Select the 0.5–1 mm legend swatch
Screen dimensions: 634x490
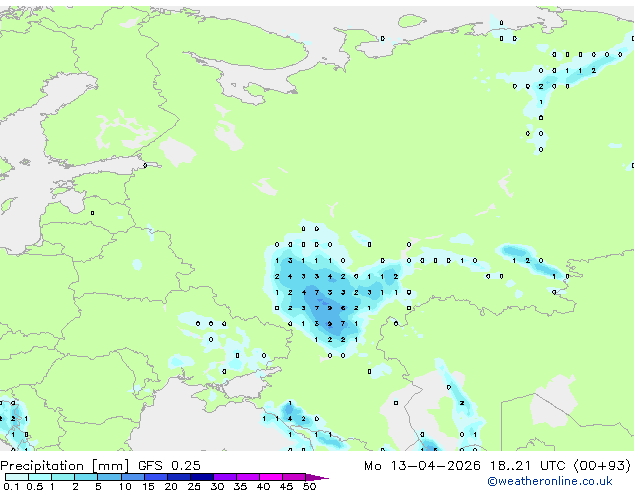point(40,477)
